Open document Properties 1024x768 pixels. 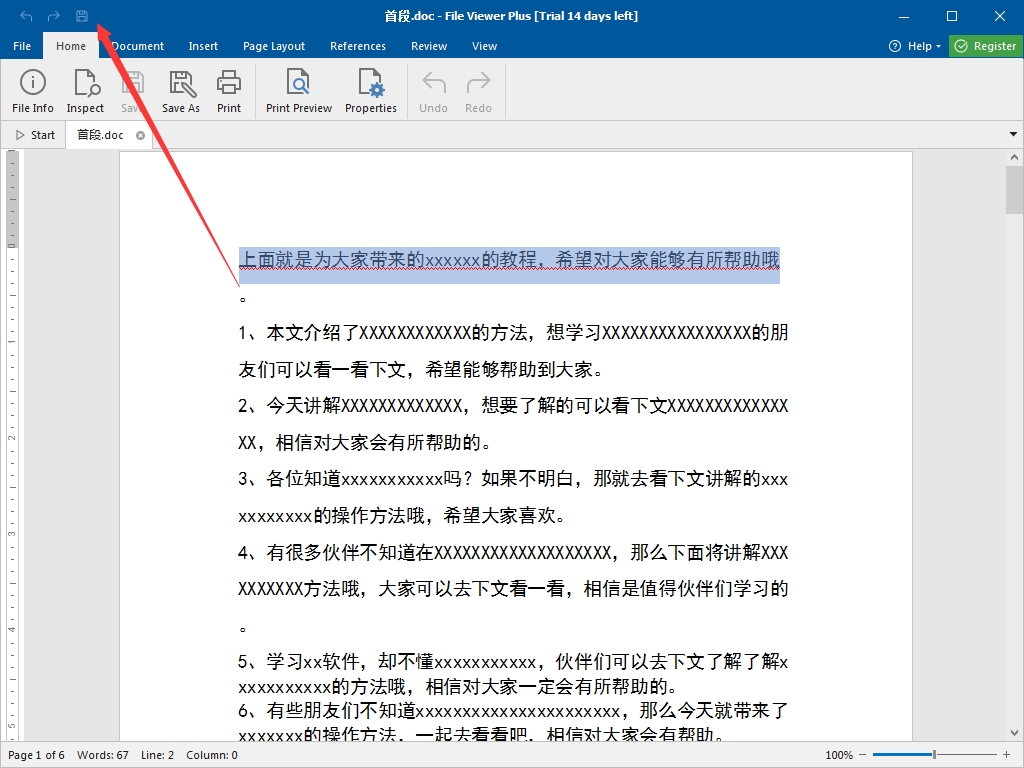[371, 91]
